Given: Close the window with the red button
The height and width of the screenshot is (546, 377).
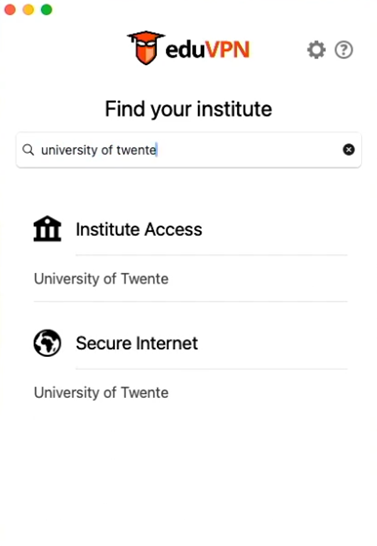Looking at the screenshot, I should 10,9.
